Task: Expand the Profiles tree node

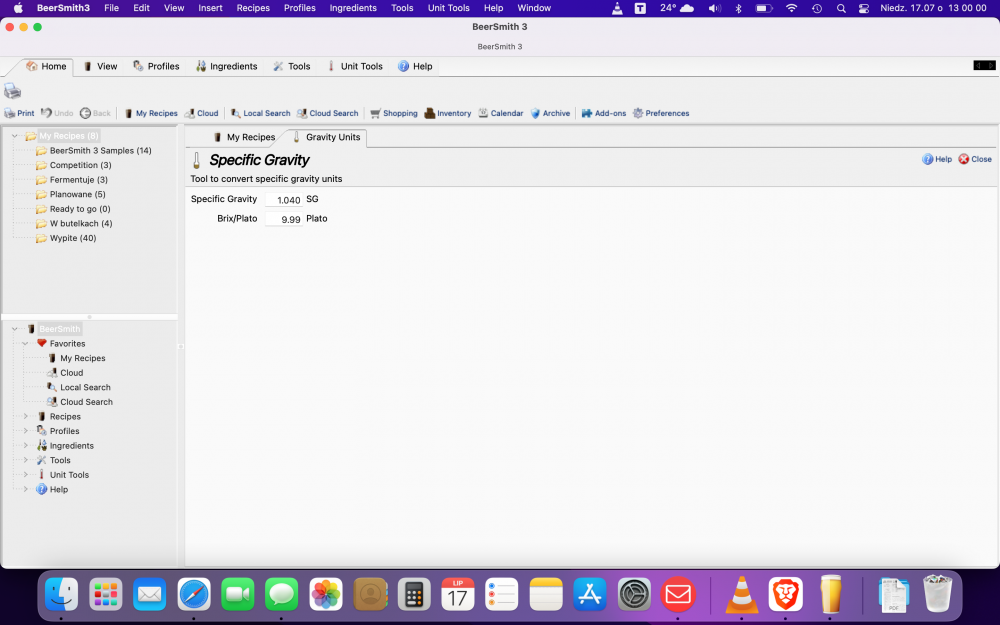Action: point(26,431)
